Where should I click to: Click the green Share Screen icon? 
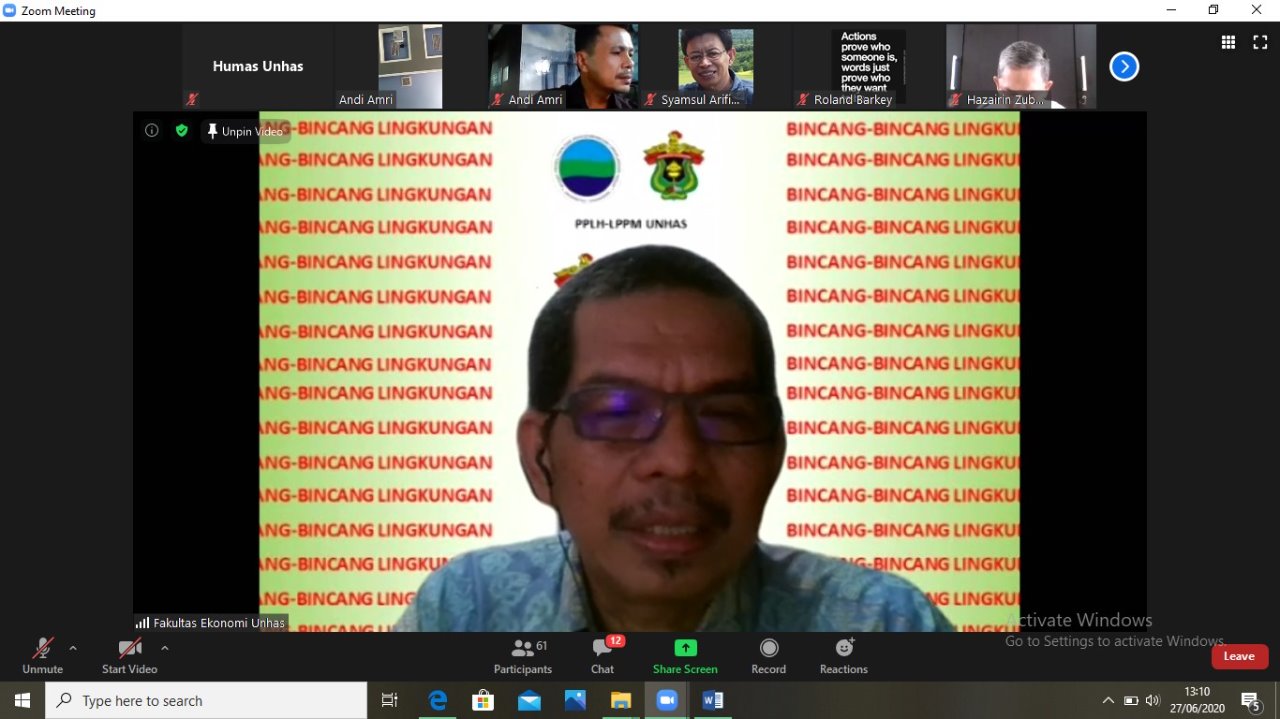pyautogui.click(x=685, y=648)
